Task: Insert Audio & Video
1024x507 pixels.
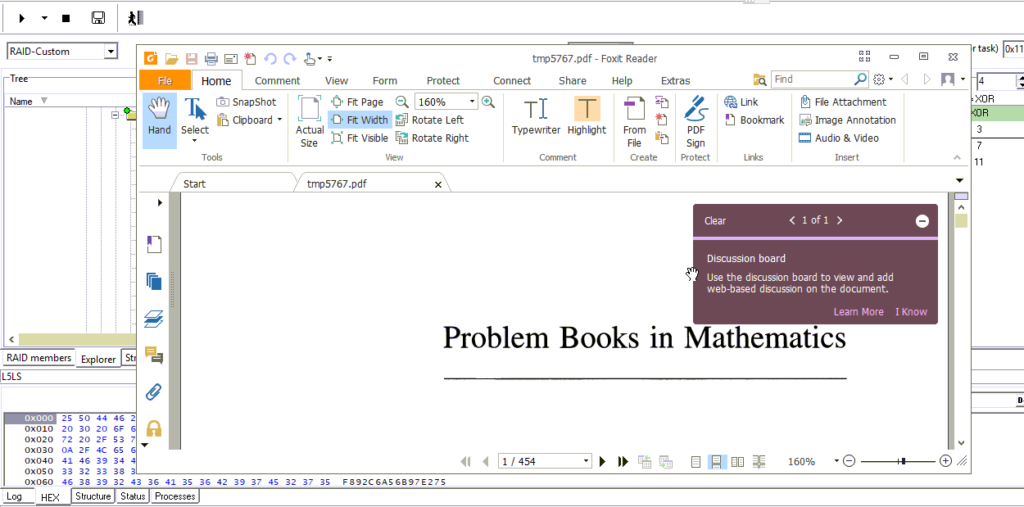Action: tap(839, 138)
